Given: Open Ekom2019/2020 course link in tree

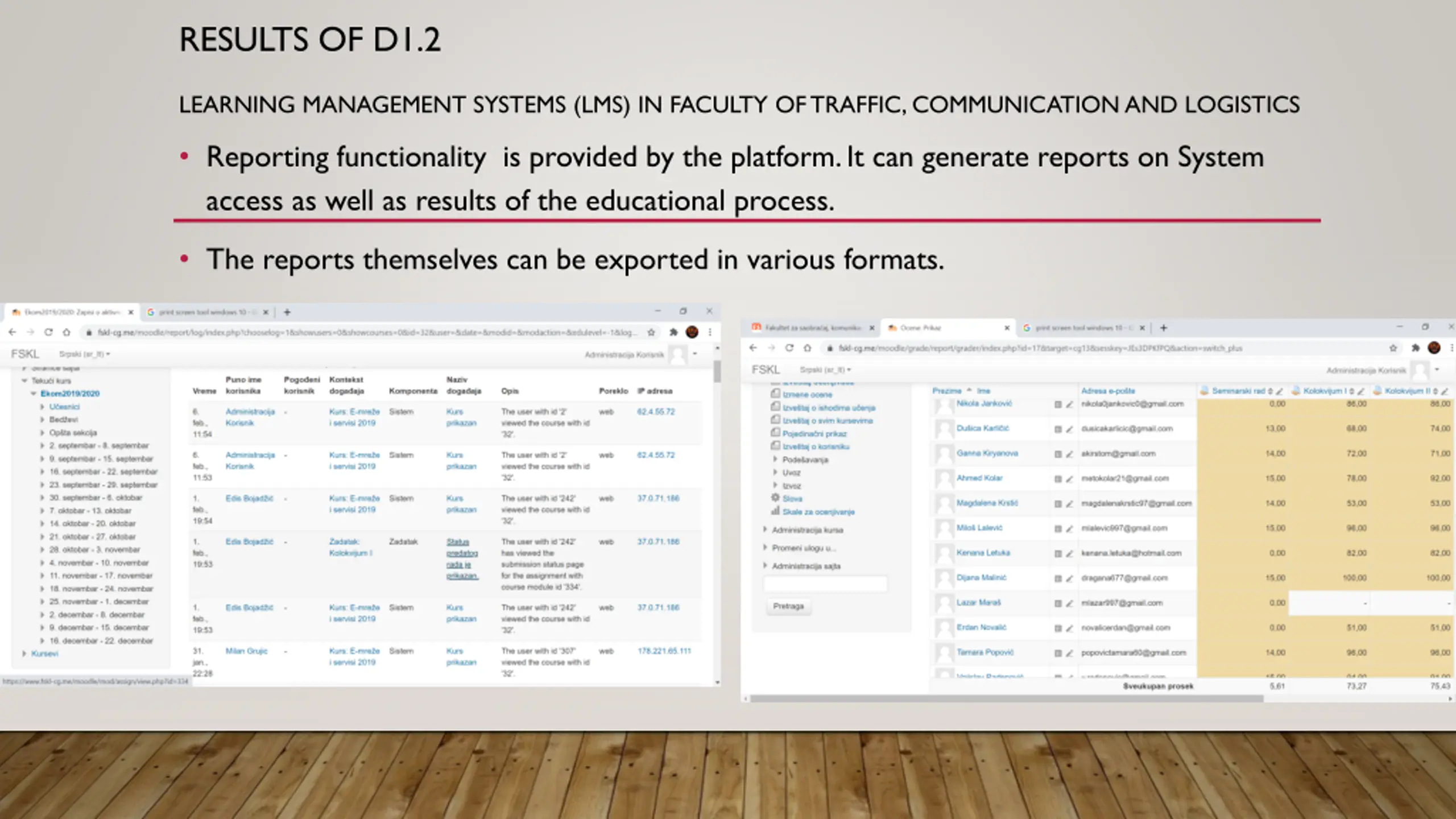Looking at the screenshot, I should (x=70, y=394).
